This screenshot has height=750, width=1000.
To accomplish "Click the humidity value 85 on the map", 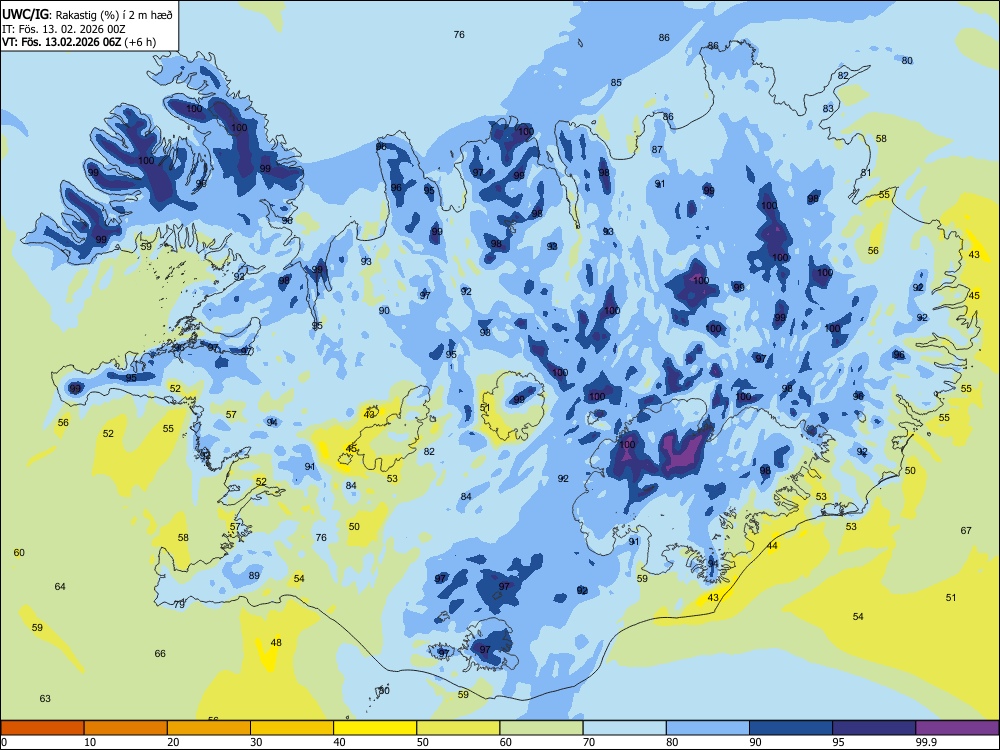I will [616, 83].
